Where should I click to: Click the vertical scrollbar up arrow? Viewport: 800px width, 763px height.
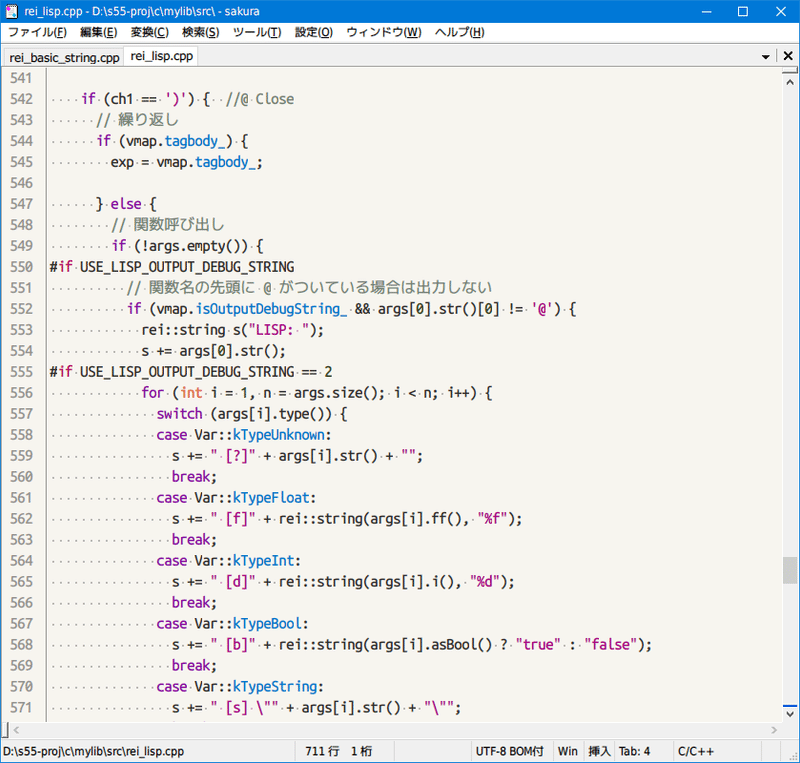click(x=790, y=82)
